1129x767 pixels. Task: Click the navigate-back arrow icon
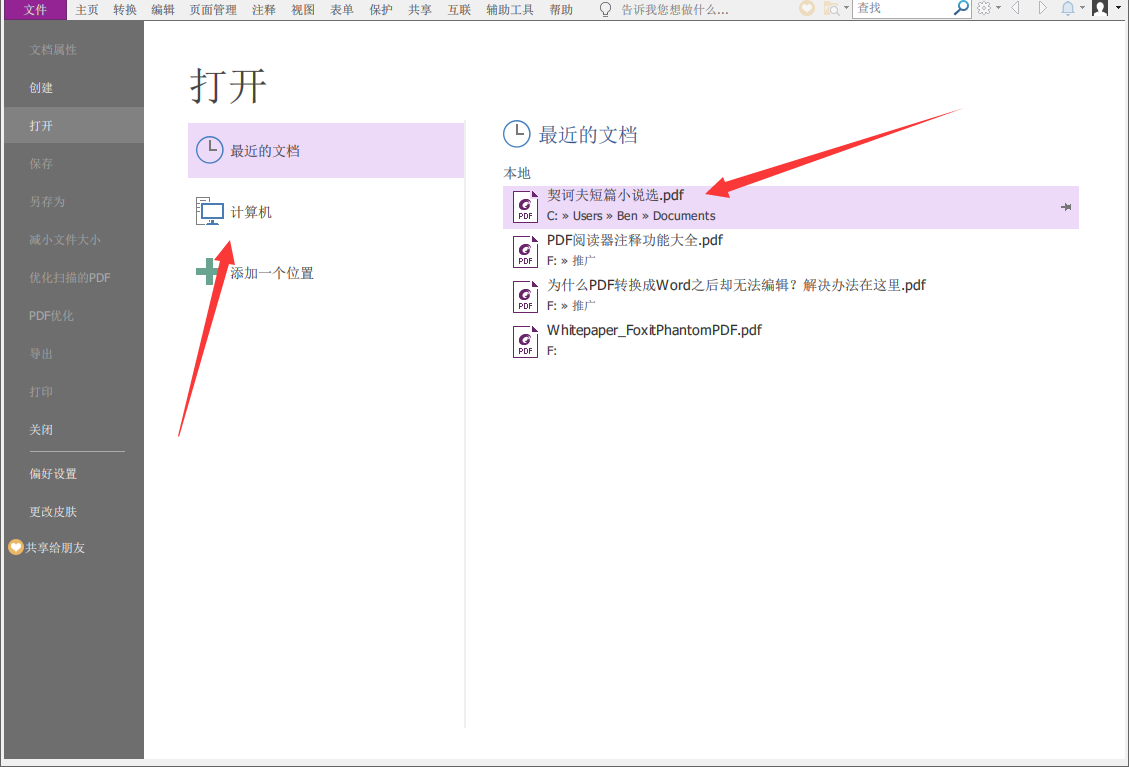coord(1014,8)
